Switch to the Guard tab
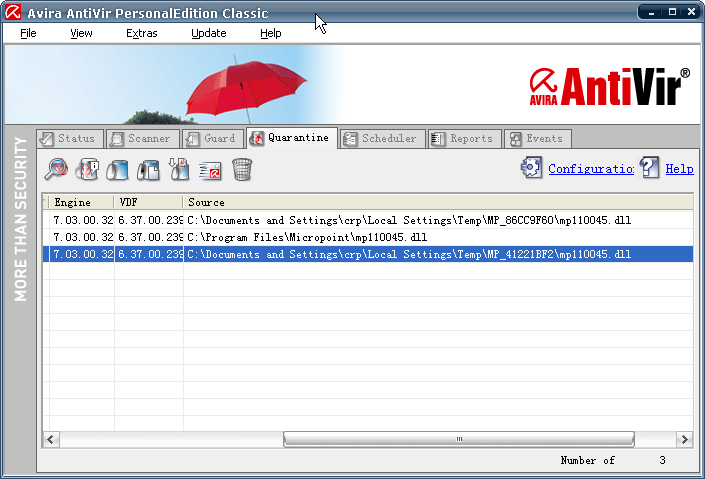 pyautogui.click(x=213, y=139)
